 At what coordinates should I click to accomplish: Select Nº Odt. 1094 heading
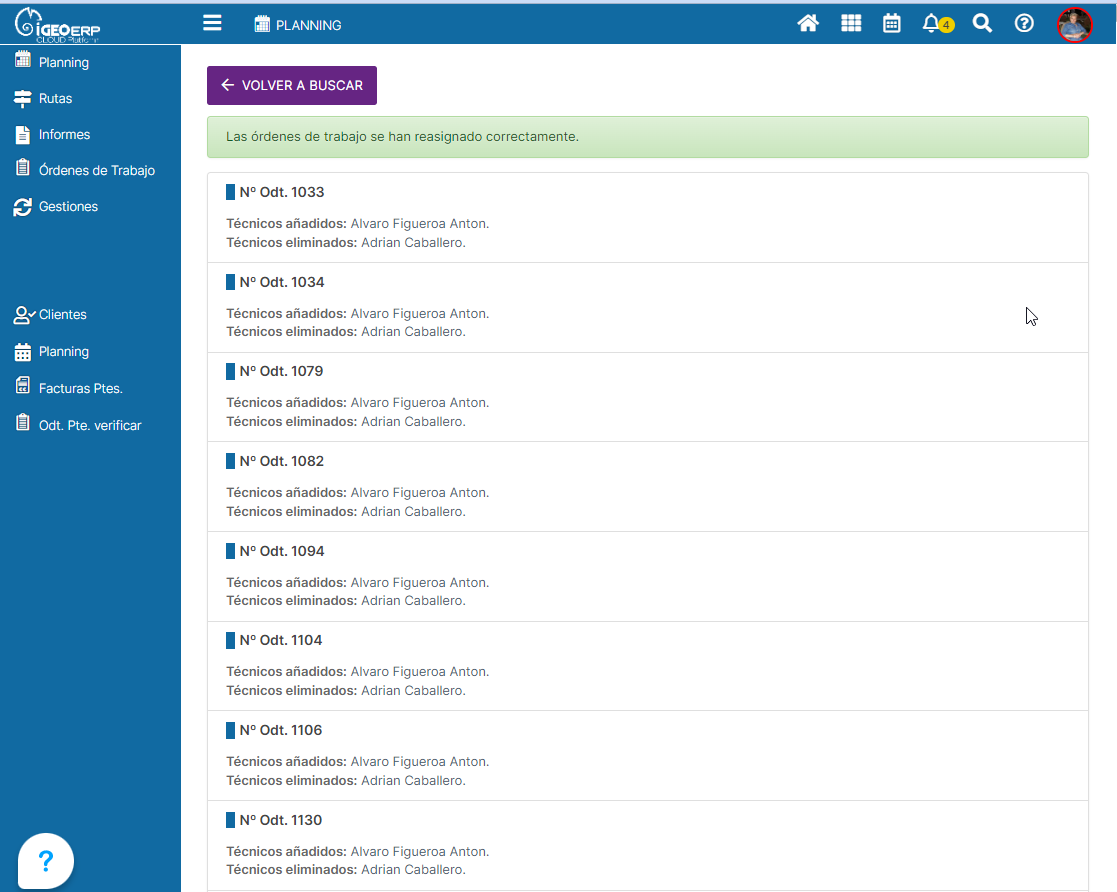tap(281, 551)
